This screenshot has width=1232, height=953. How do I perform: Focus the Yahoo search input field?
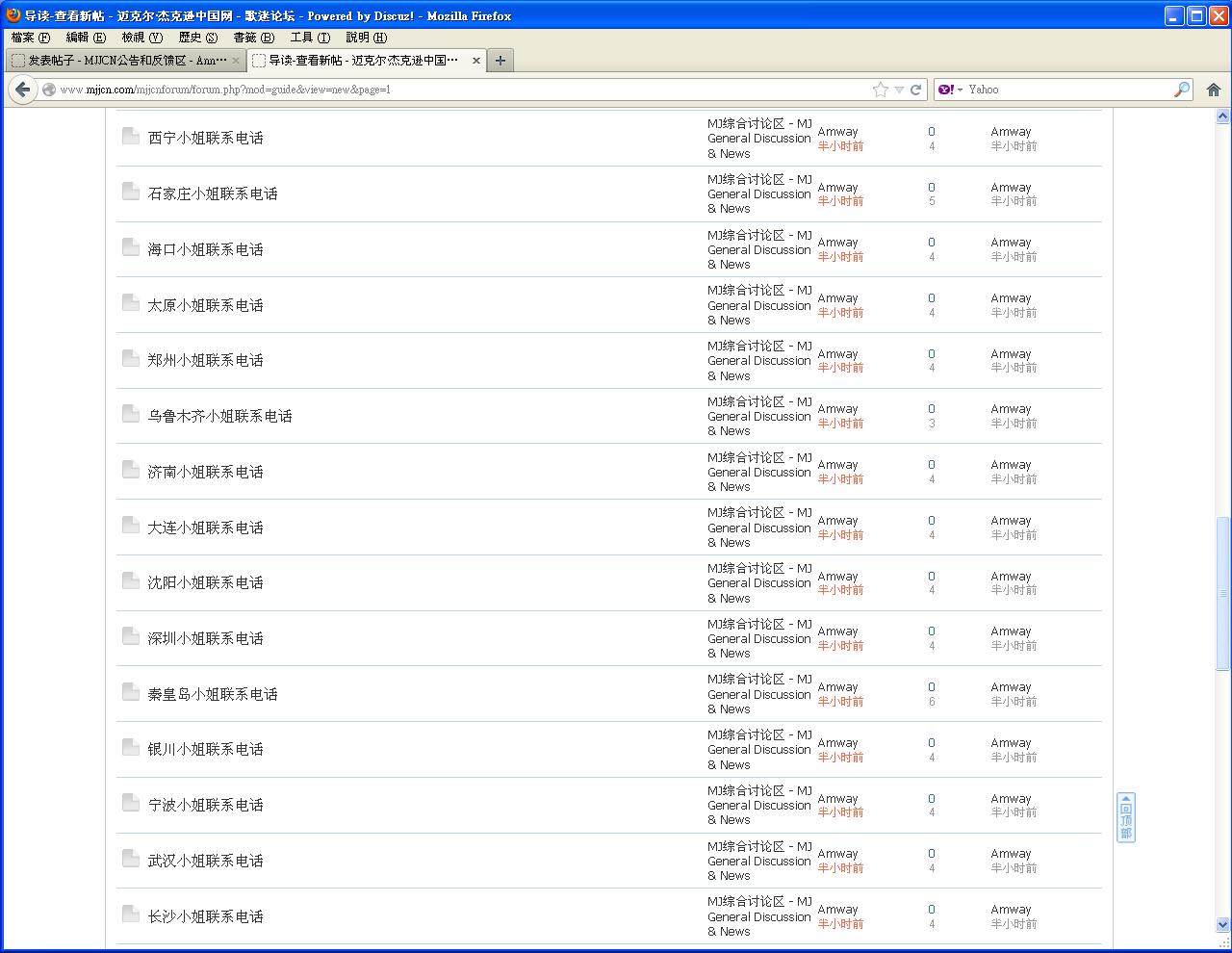pyautogui.click(x=1068, y=90)
